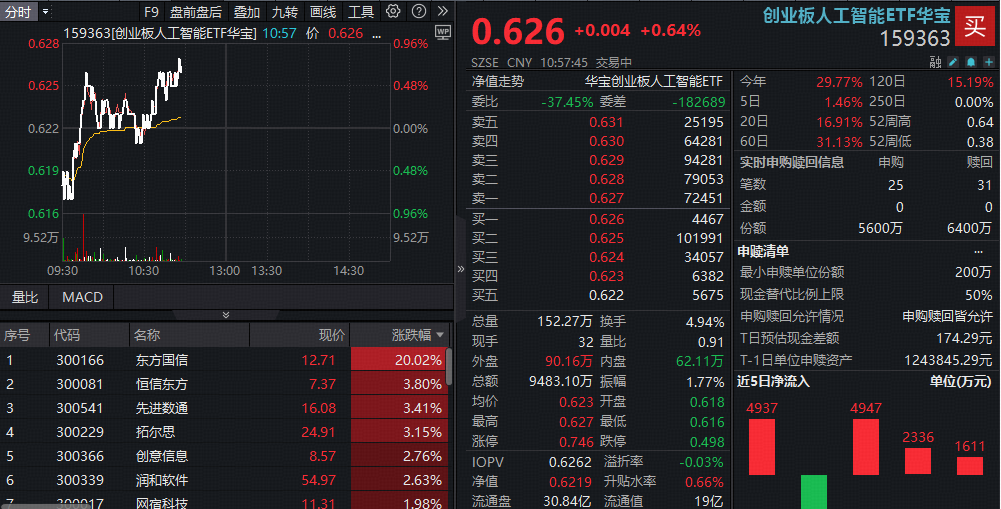Open the 画线 drawing tools
Screen dimensions: 1001x509
pyautogui.click(x=323, y=11)
